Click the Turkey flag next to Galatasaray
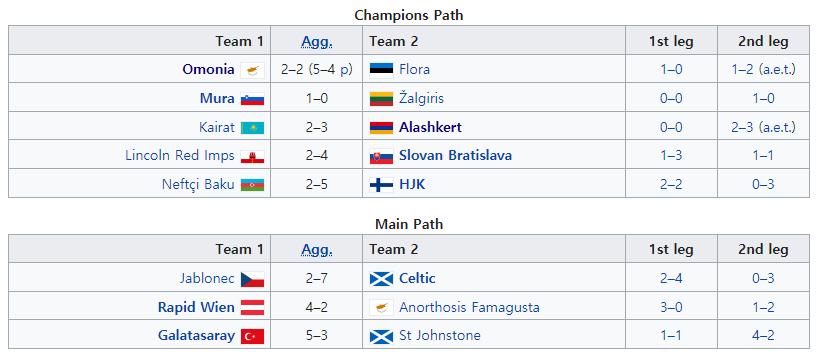 [x=252, y=336]
